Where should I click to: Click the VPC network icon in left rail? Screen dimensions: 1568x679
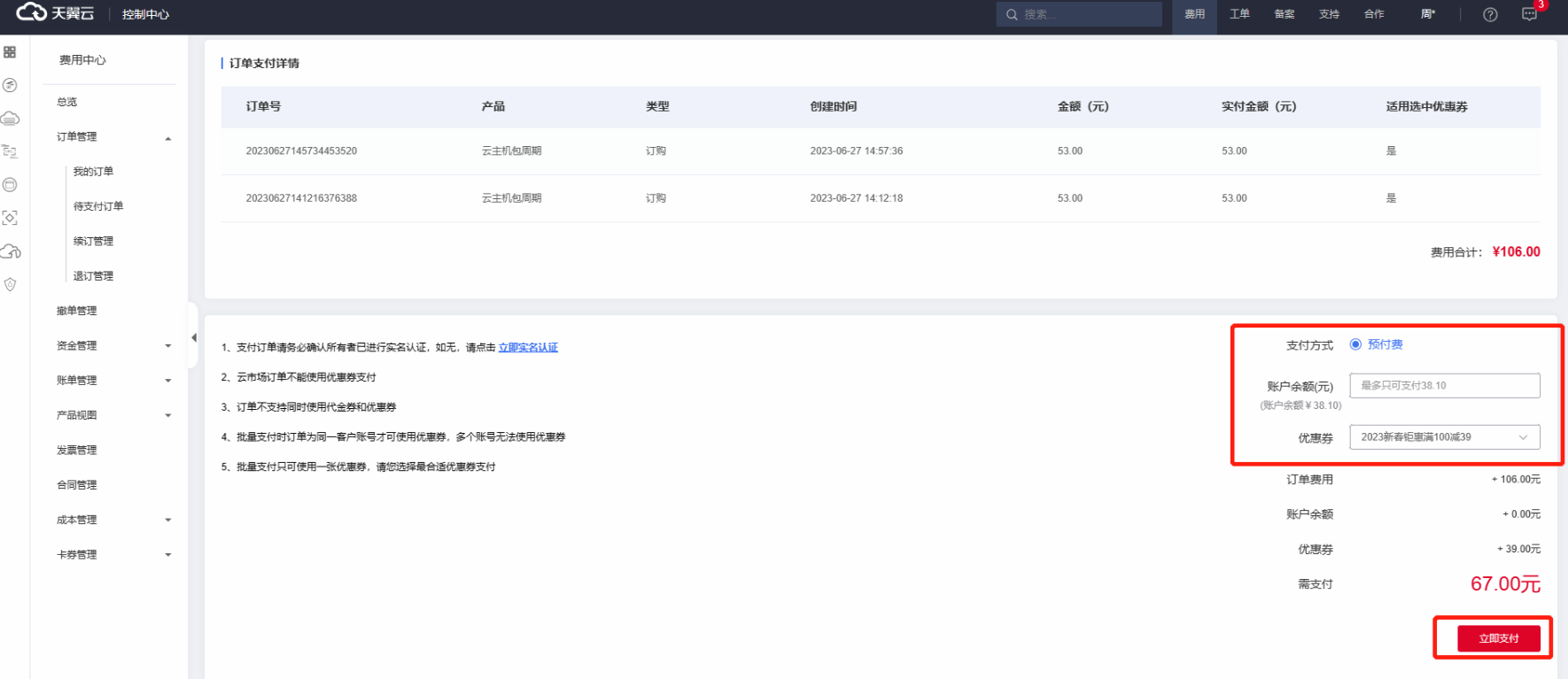(10, 151)
